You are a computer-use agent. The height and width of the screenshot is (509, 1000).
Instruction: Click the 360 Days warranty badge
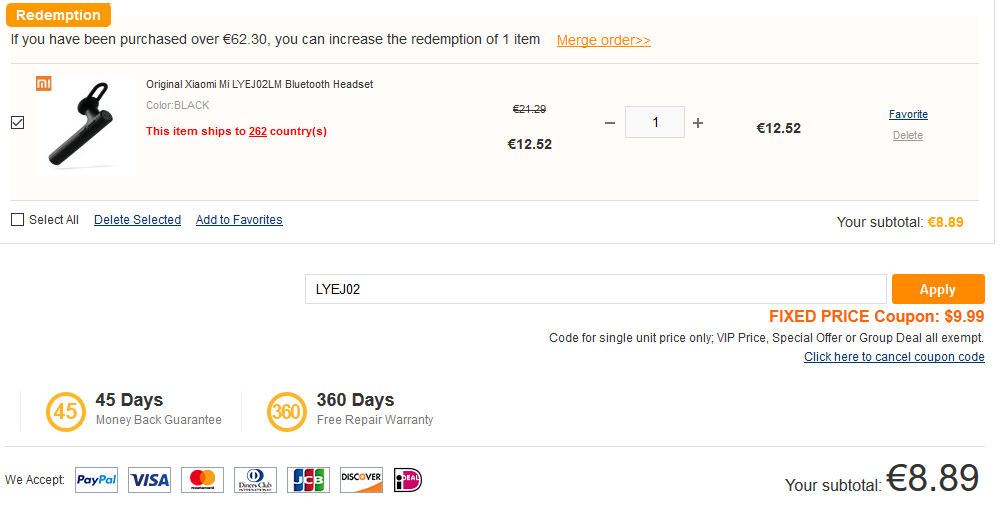tap(287, 411)
